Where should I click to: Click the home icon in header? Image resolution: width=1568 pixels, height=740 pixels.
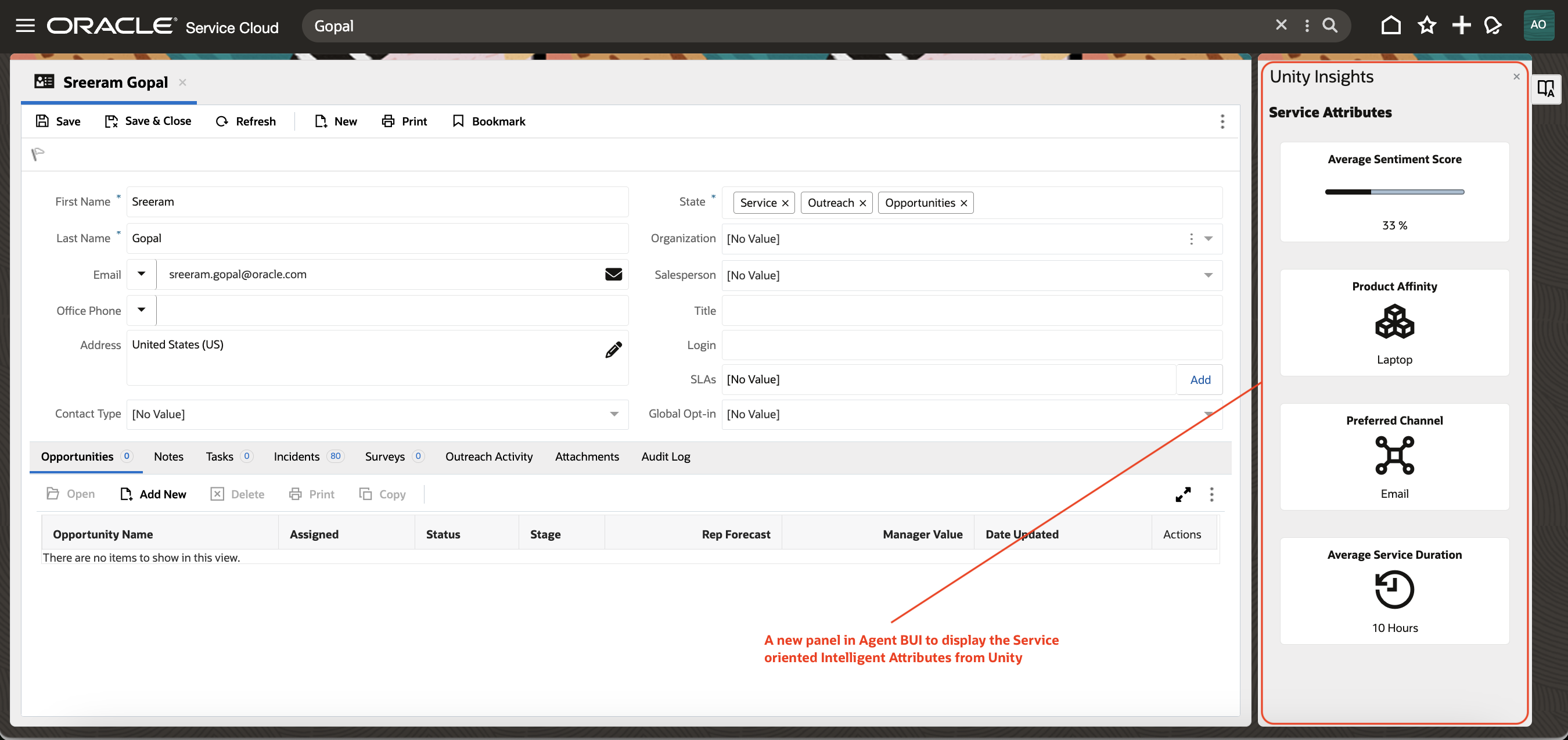click(x=1391, y=26)
